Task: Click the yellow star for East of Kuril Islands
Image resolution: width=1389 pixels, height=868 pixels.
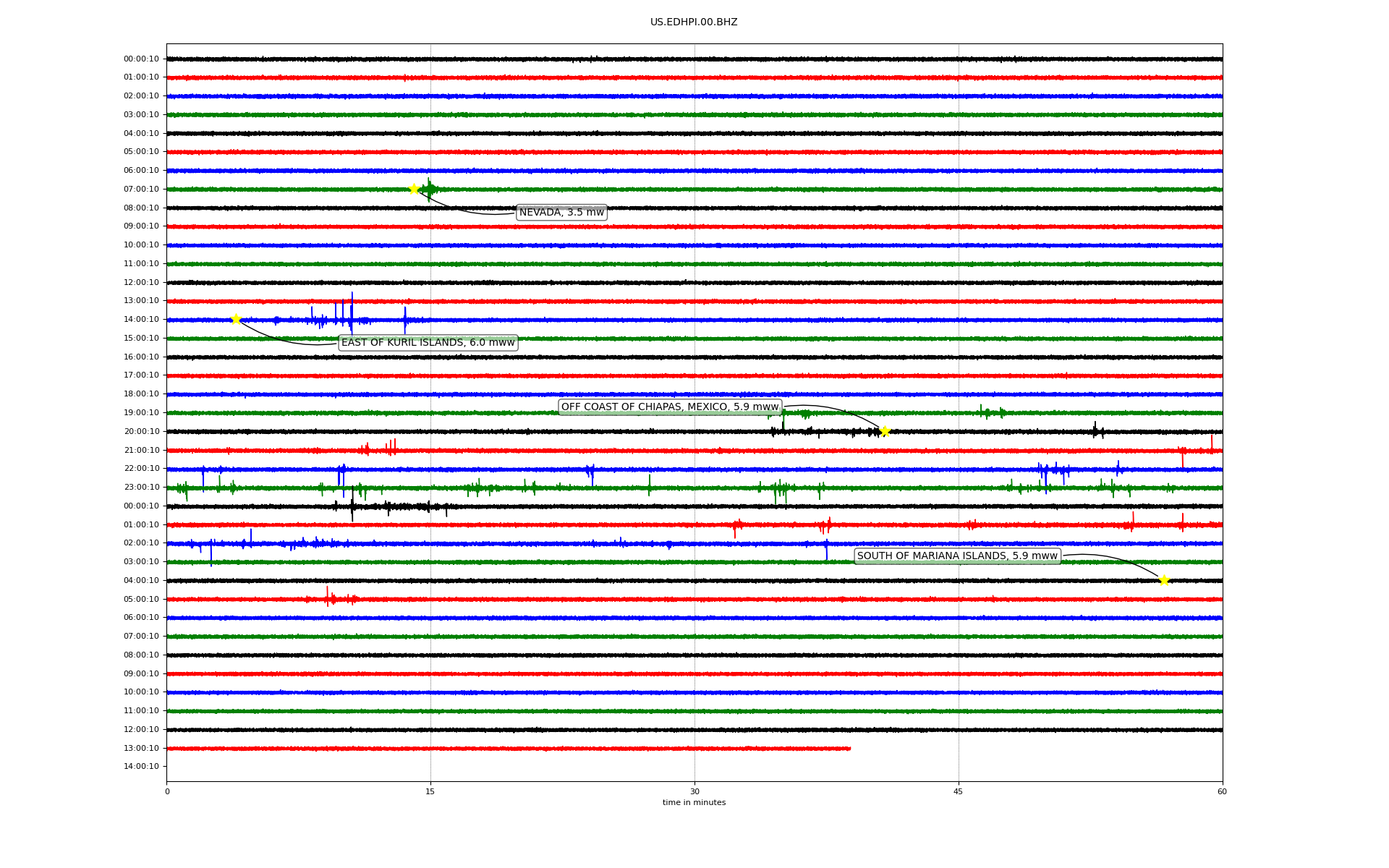Action: 236,319
